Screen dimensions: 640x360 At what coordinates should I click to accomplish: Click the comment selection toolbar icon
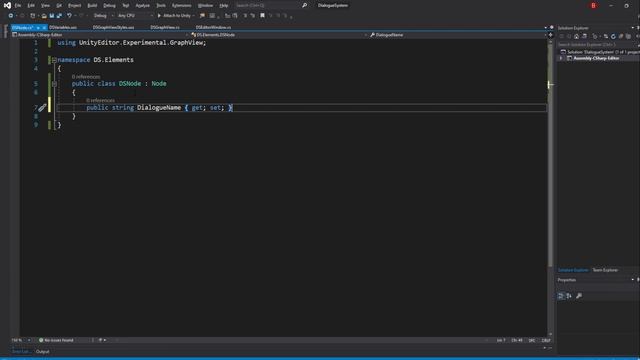tap(245, 16)
